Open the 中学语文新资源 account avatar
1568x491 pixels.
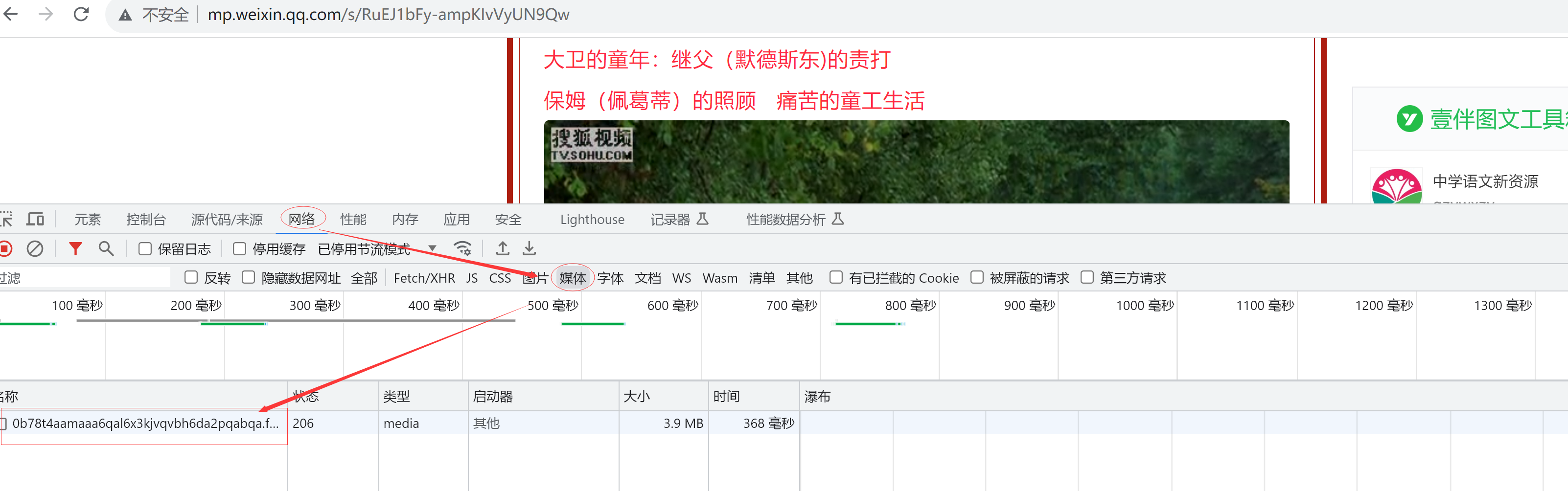(x=1396, y=186)
